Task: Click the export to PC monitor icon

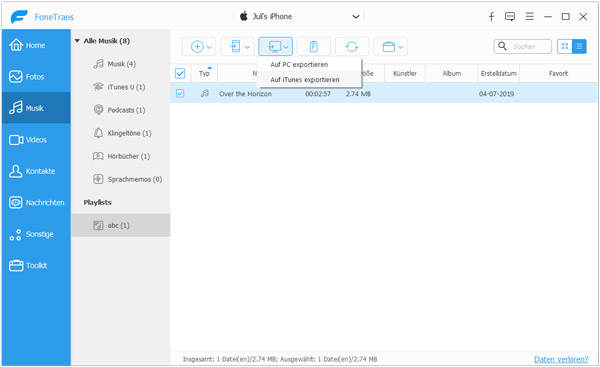Action: 274,47
